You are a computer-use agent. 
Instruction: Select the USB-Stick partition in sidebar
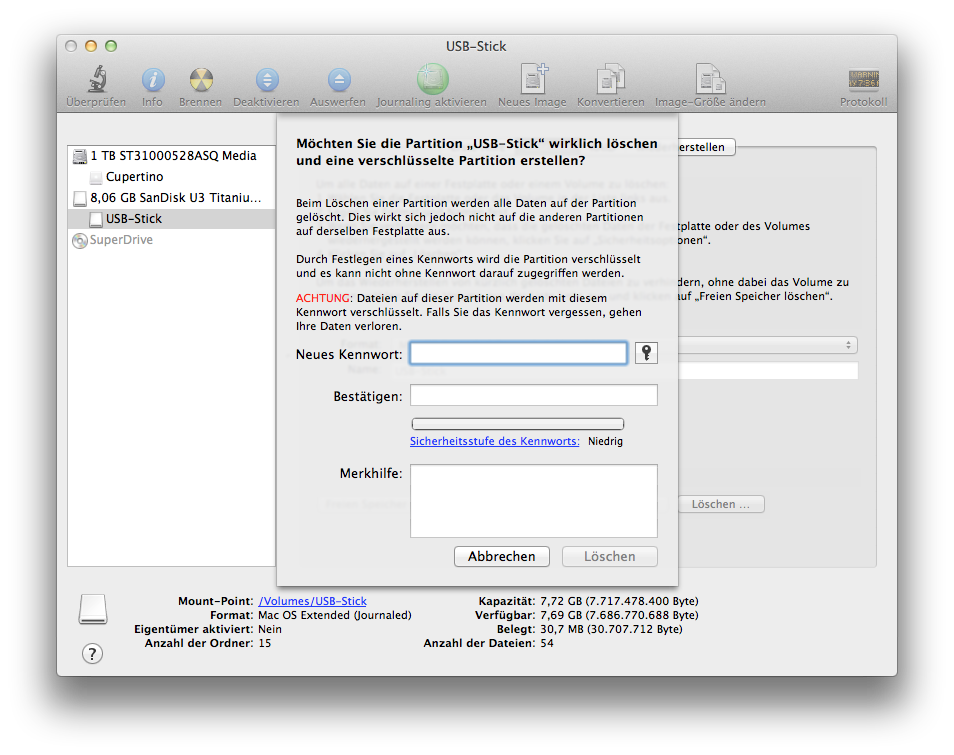(x=172, y=218)
